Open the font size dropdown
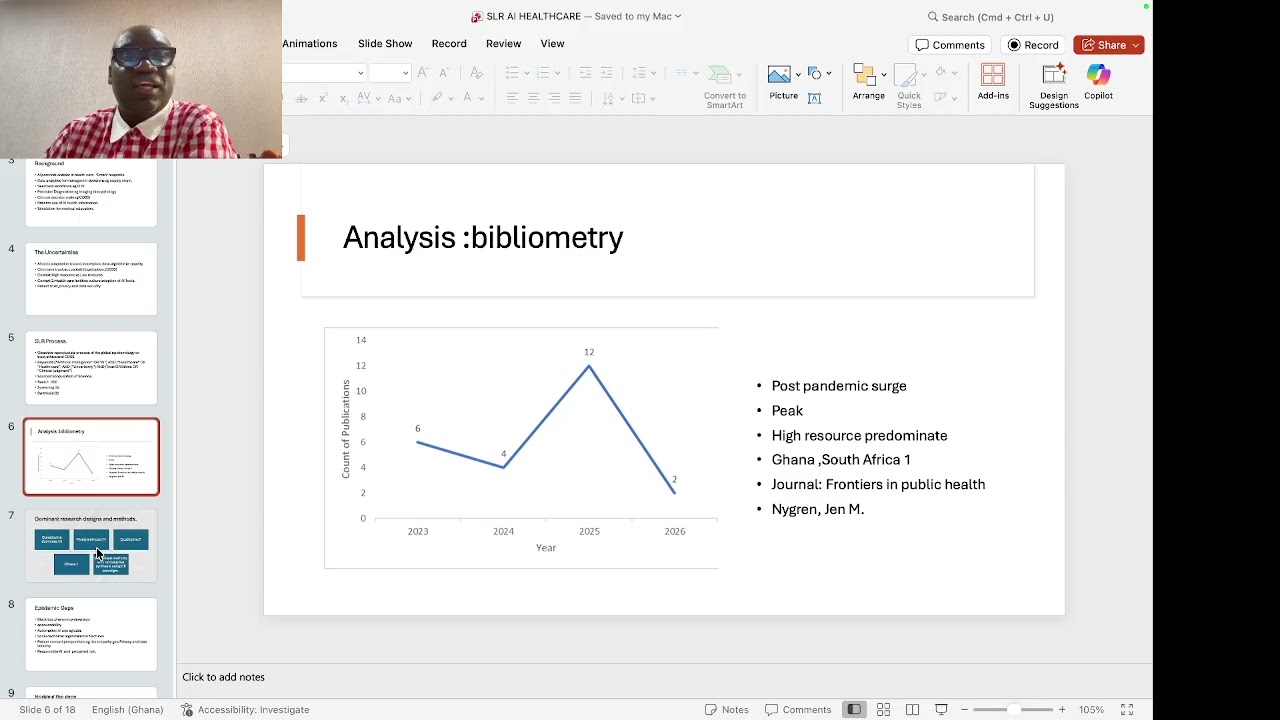Screen dimensions: 1280x720 click(x=405, y=73)
